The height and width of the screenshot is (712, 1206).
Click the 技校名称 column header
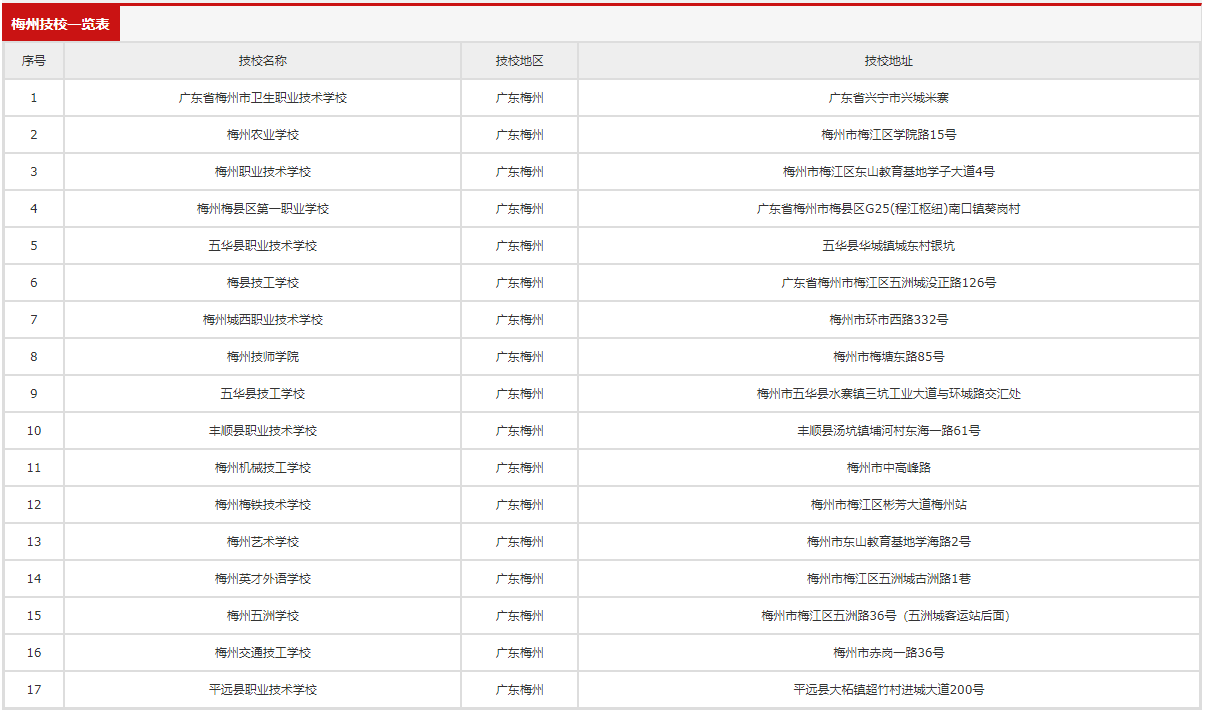click(x=263, y=61)
